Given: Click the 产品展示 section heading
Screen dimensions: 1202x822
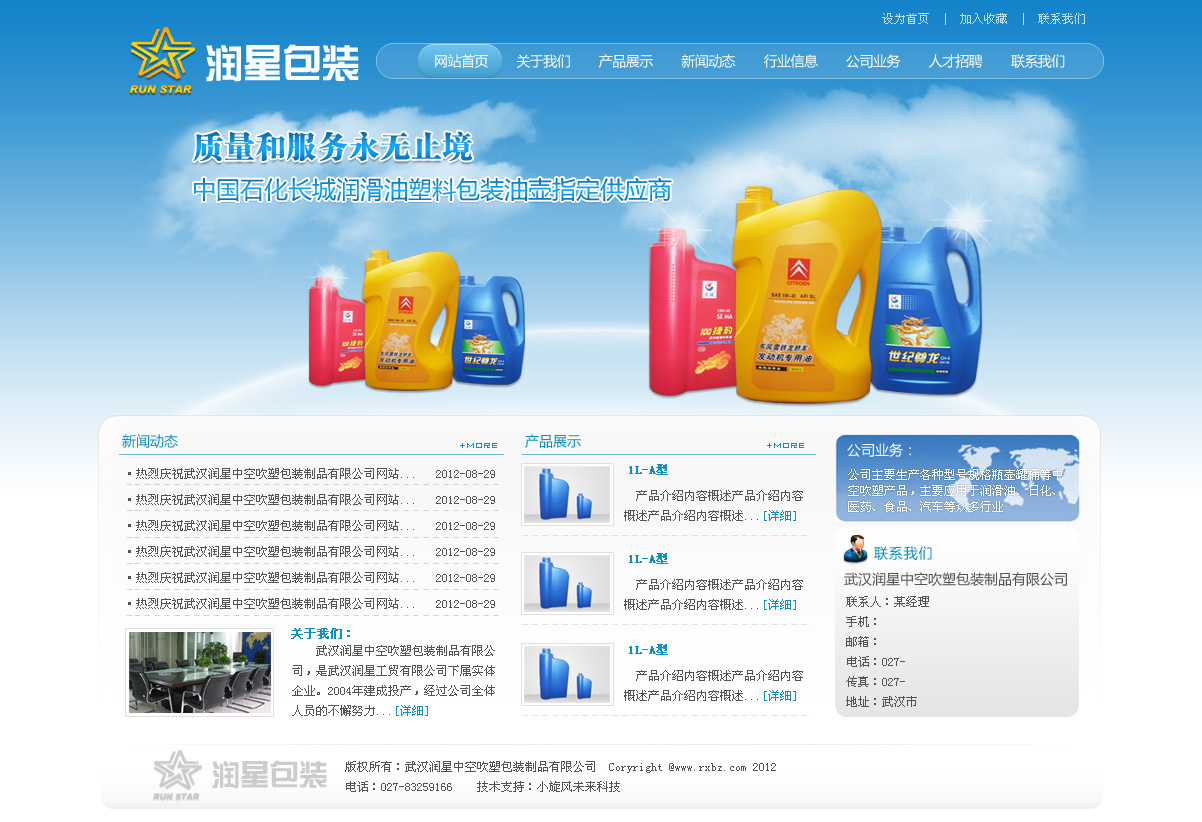Looking at the screenshot, I should [x=553, y=441].
